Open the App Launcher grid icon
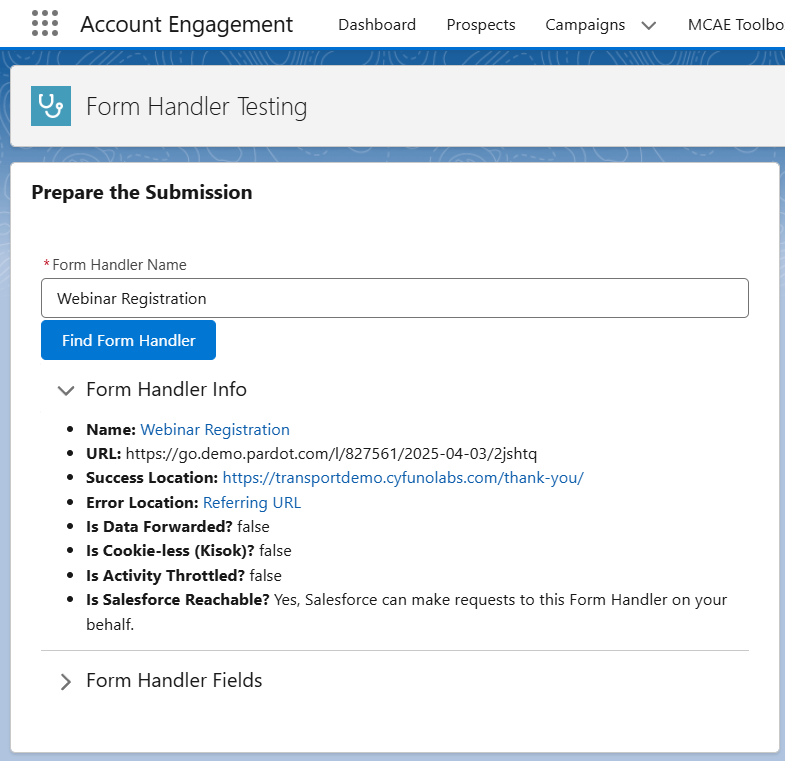The width and height of the screenshot is (785, 761). 45,24
